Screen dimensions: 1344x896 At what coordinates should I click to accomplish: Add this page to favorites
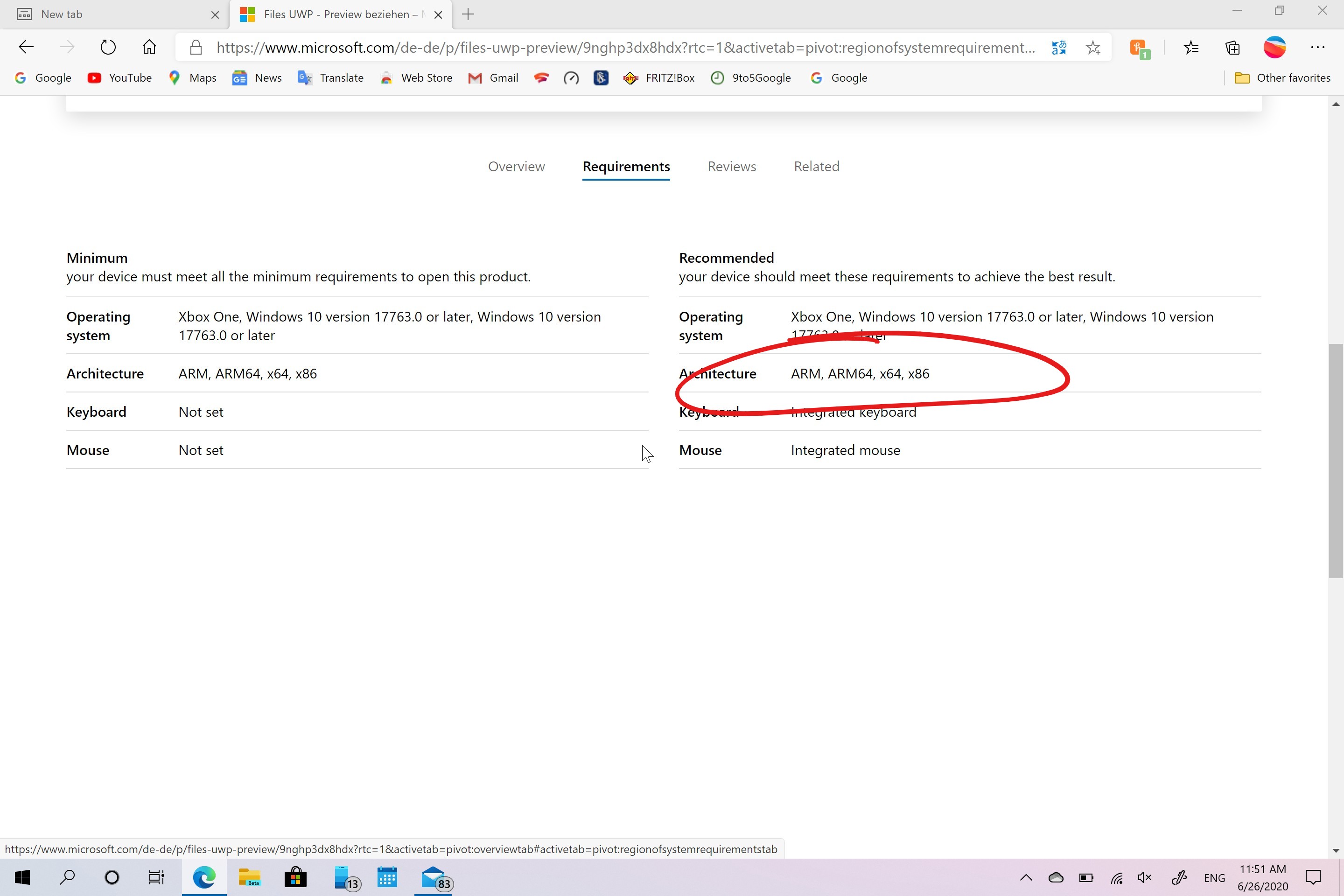(x=1093, y=48)
